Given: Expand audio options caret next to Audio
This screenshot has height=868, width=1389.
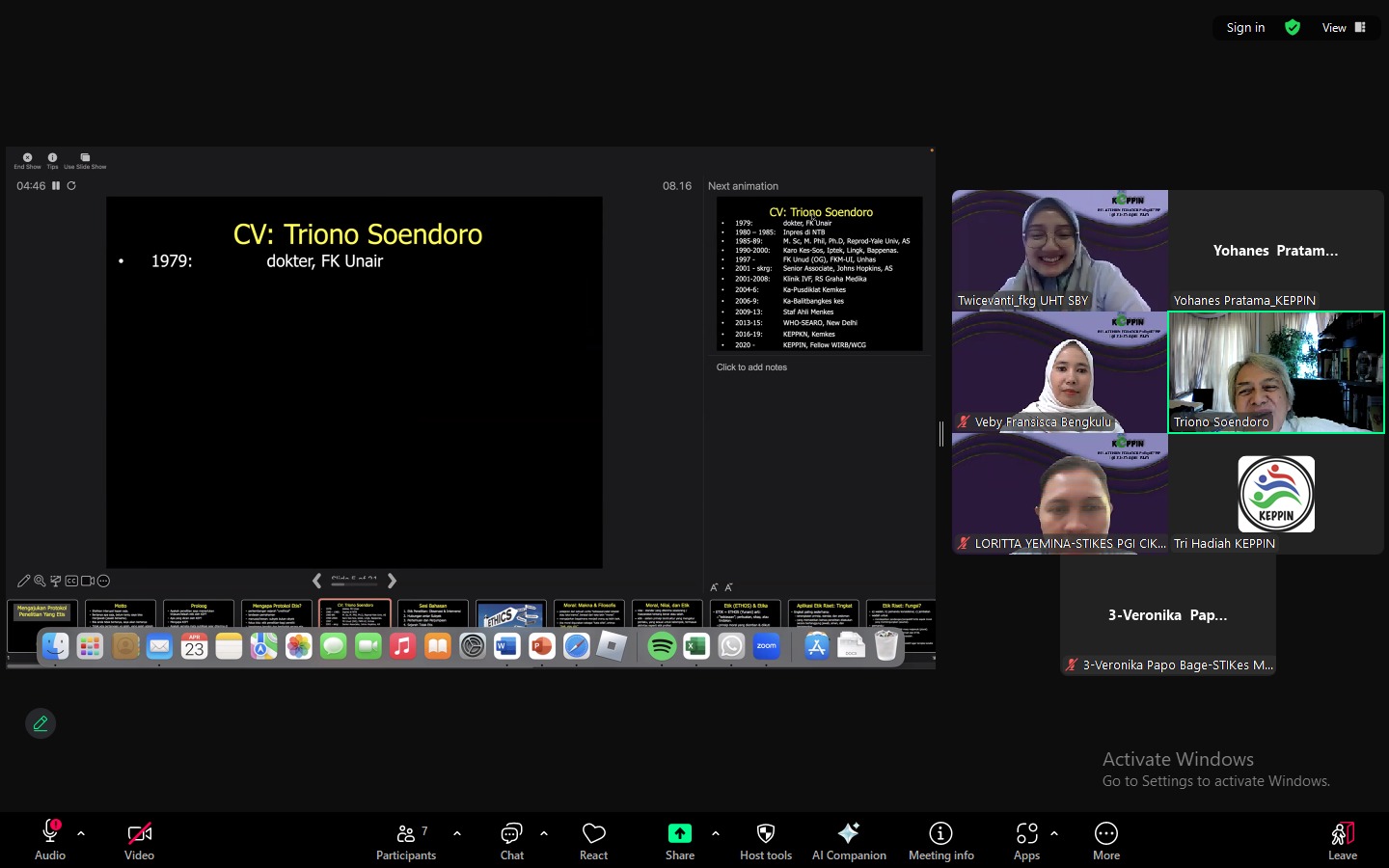Looking at the screenshot, I should click(x=81, y=833).
